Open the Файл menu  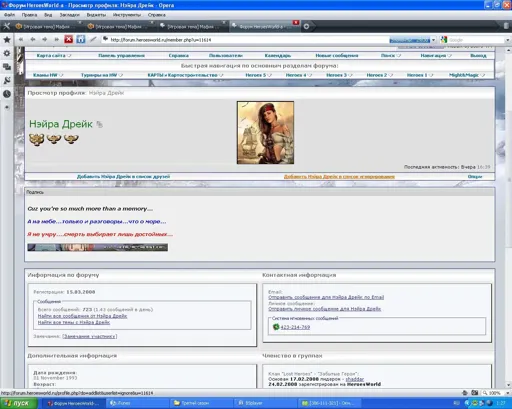coord(9,15)
